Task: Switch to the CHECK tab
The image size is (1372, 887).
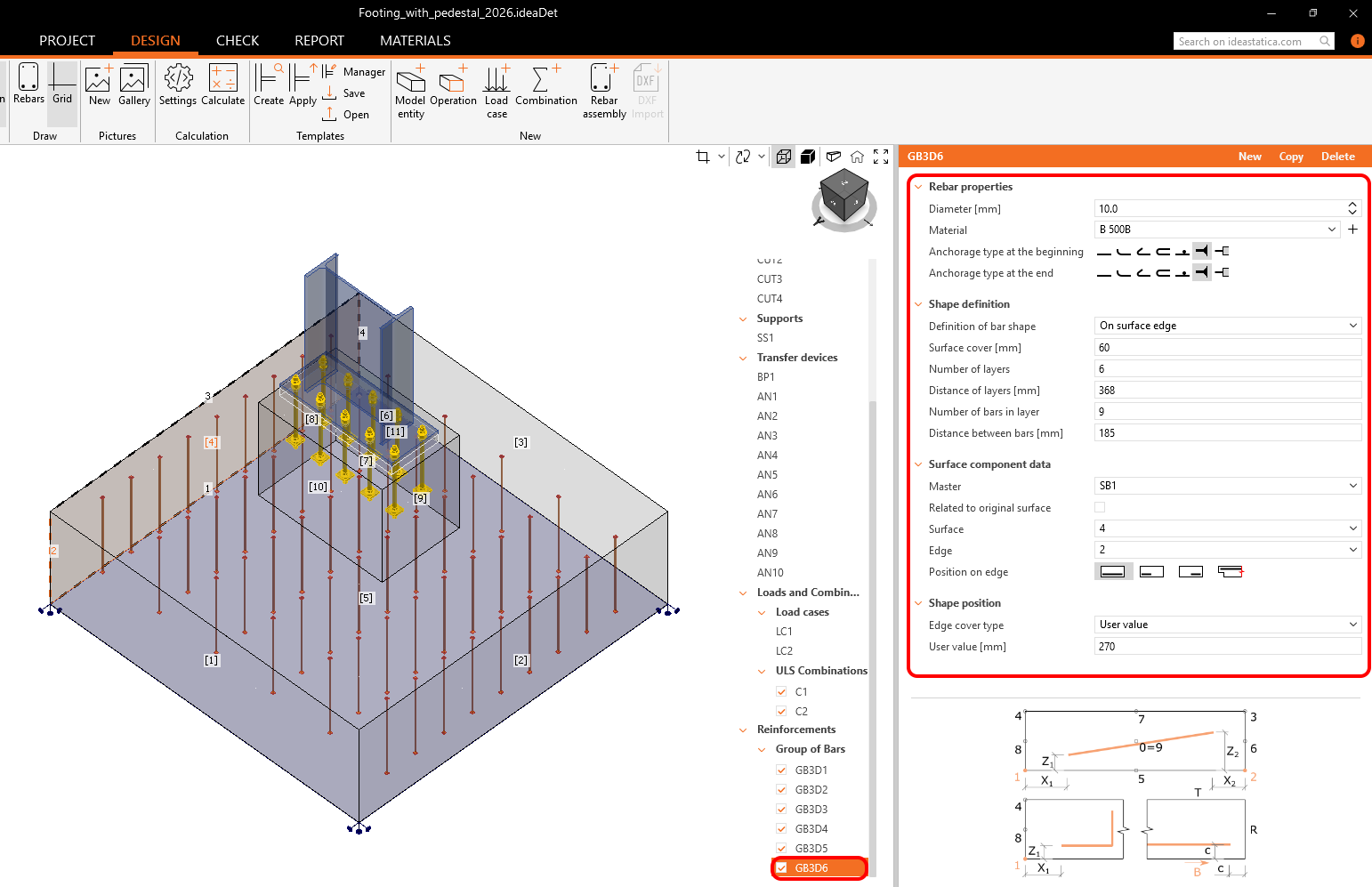Action: coord(238,41)
